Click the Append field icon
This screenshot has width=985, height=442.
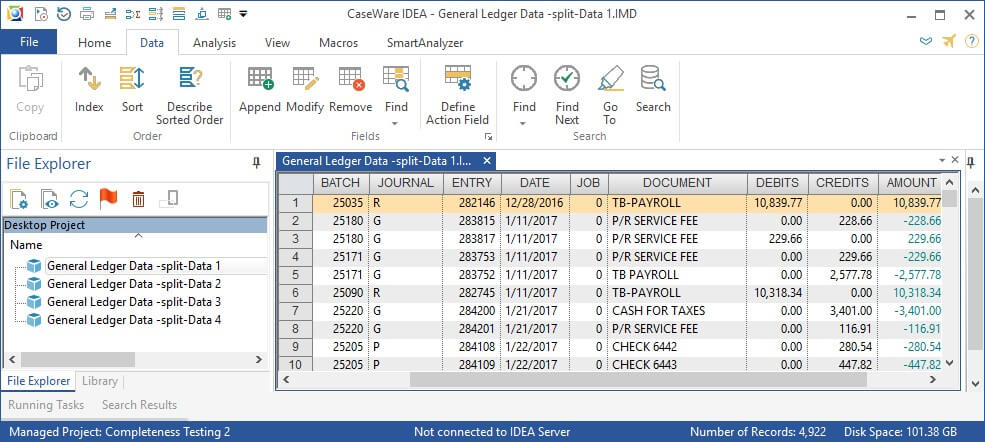259,79
